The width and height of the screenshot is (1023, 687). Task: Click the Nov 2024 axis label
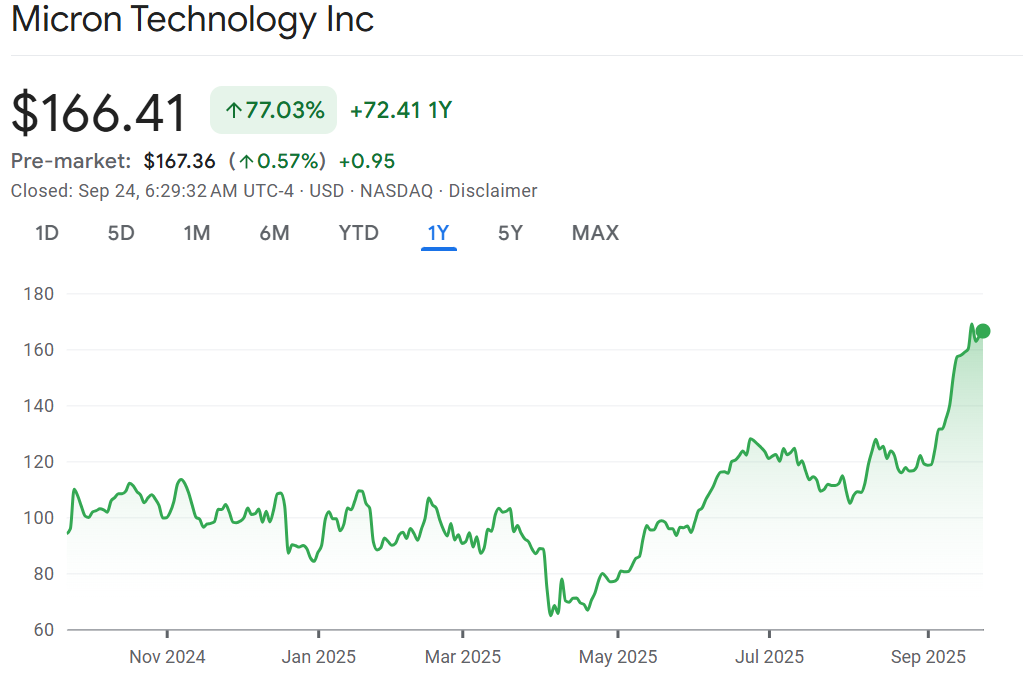(167, 657)
